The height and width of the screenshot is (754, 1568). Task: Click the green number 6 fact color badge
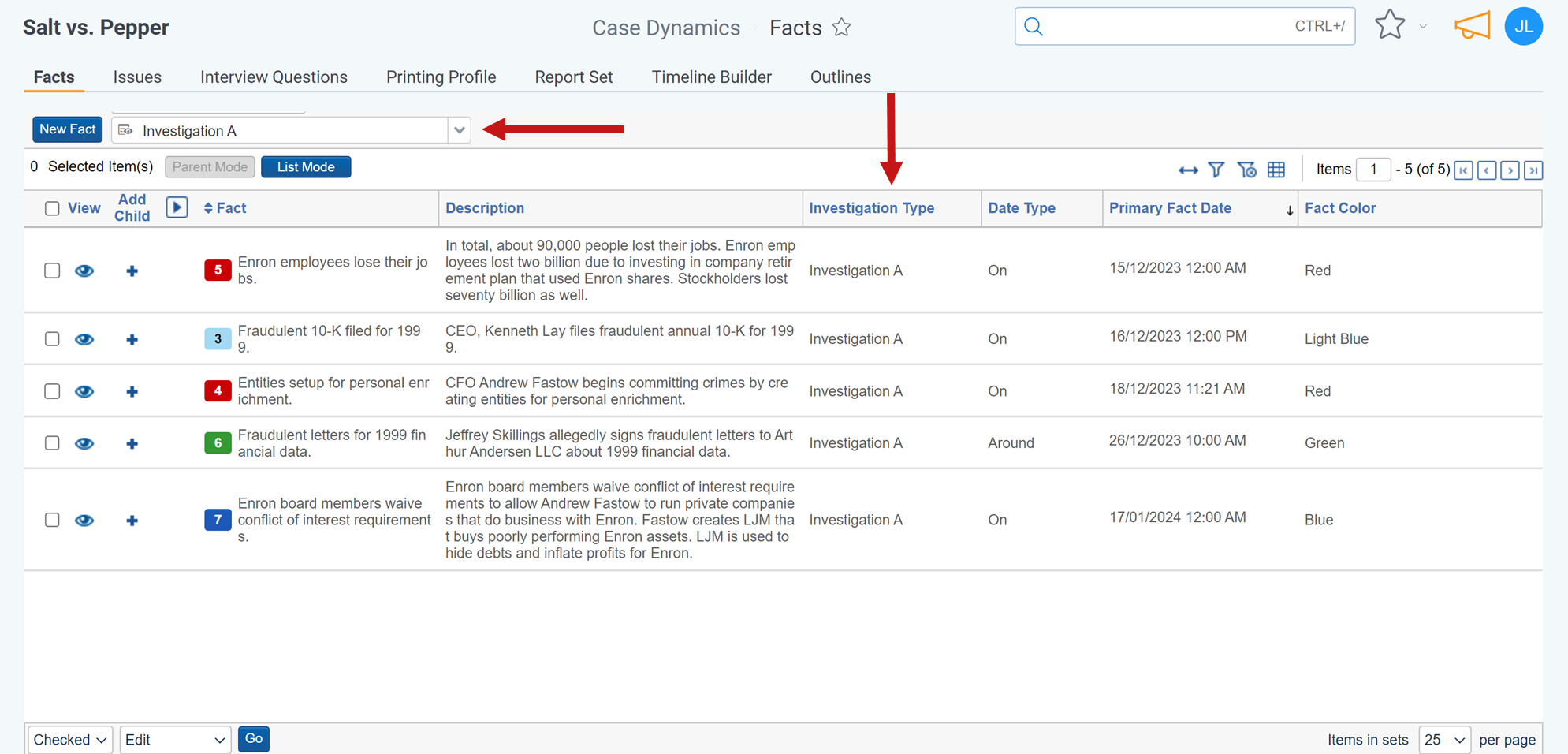tap(218, 443)
